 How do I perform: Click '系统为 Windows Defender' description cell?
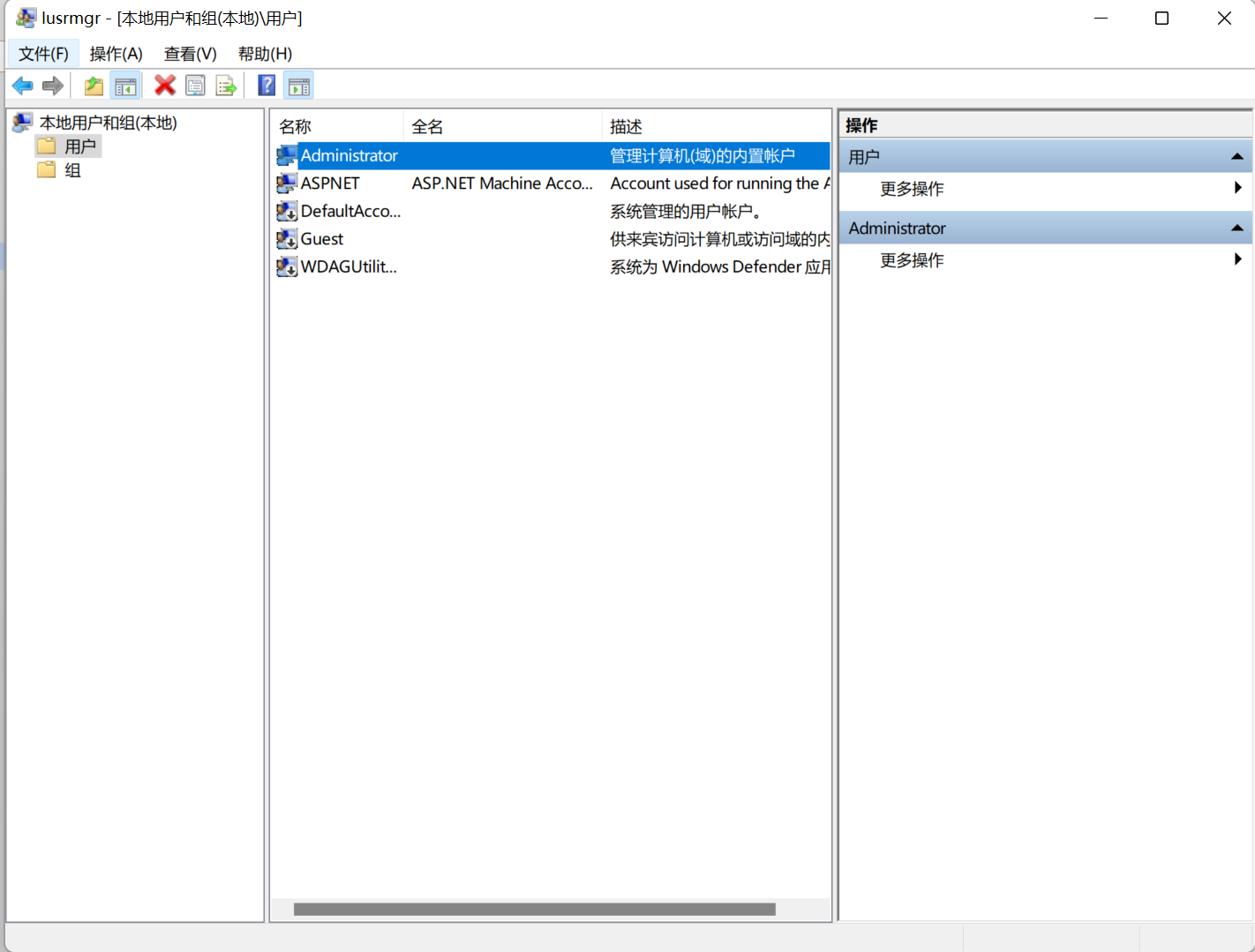[x=719, y=267]
